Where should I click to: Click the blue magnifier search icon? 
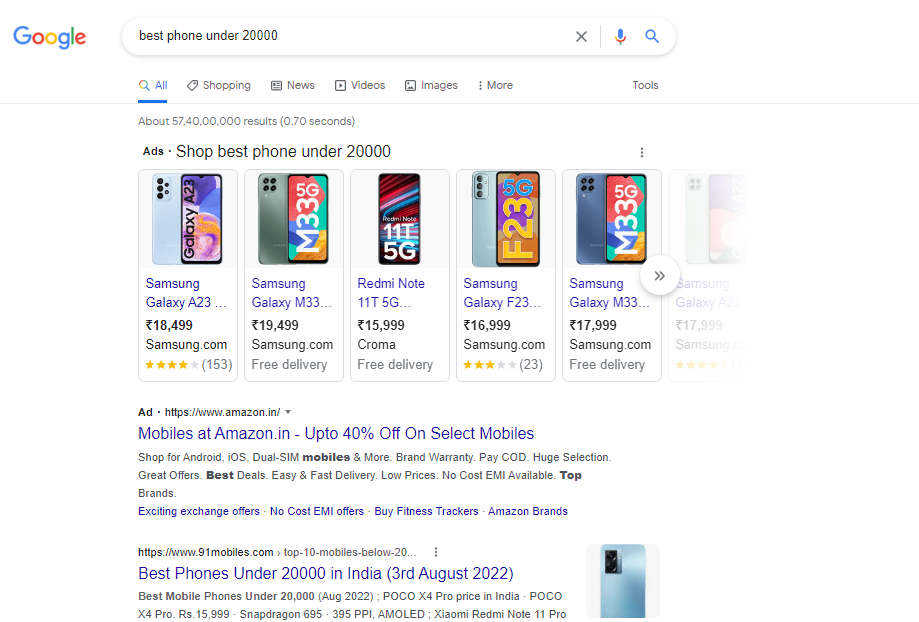tap(652, 36)
